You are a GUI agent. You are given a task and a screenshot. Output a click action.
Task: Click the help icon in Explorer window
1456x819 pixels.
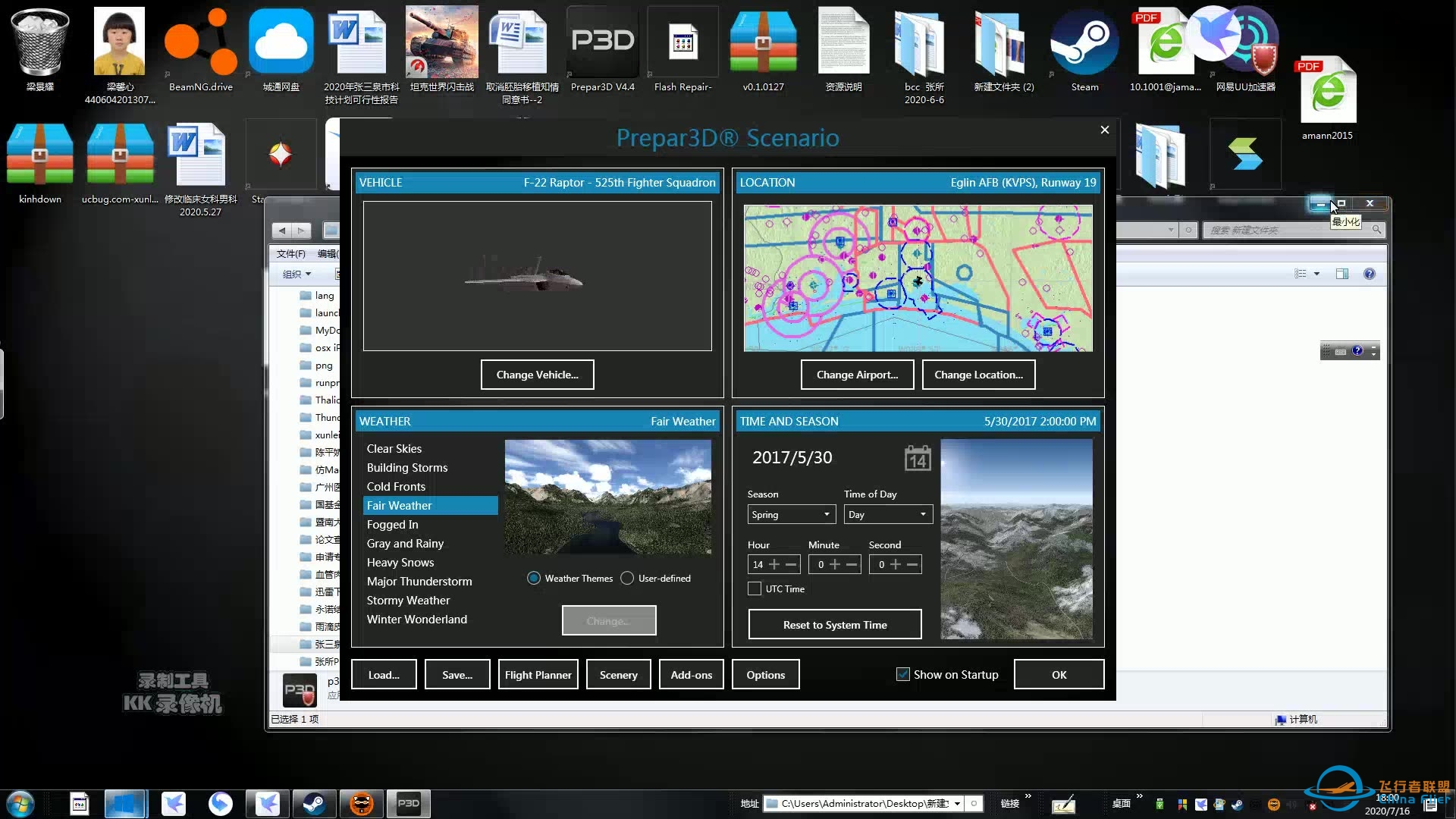click(x=1370, y=274)
